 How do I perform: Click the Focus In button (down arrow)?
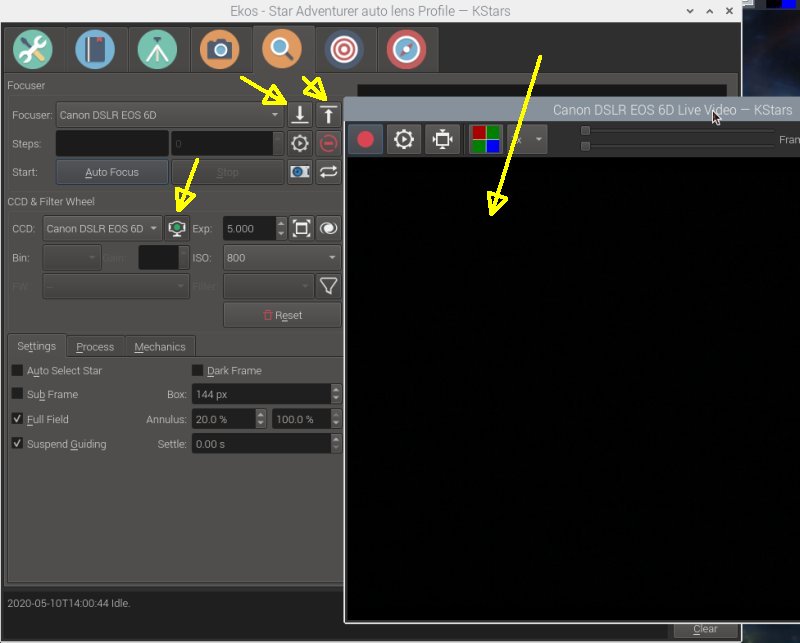click(x=299, y=115)
